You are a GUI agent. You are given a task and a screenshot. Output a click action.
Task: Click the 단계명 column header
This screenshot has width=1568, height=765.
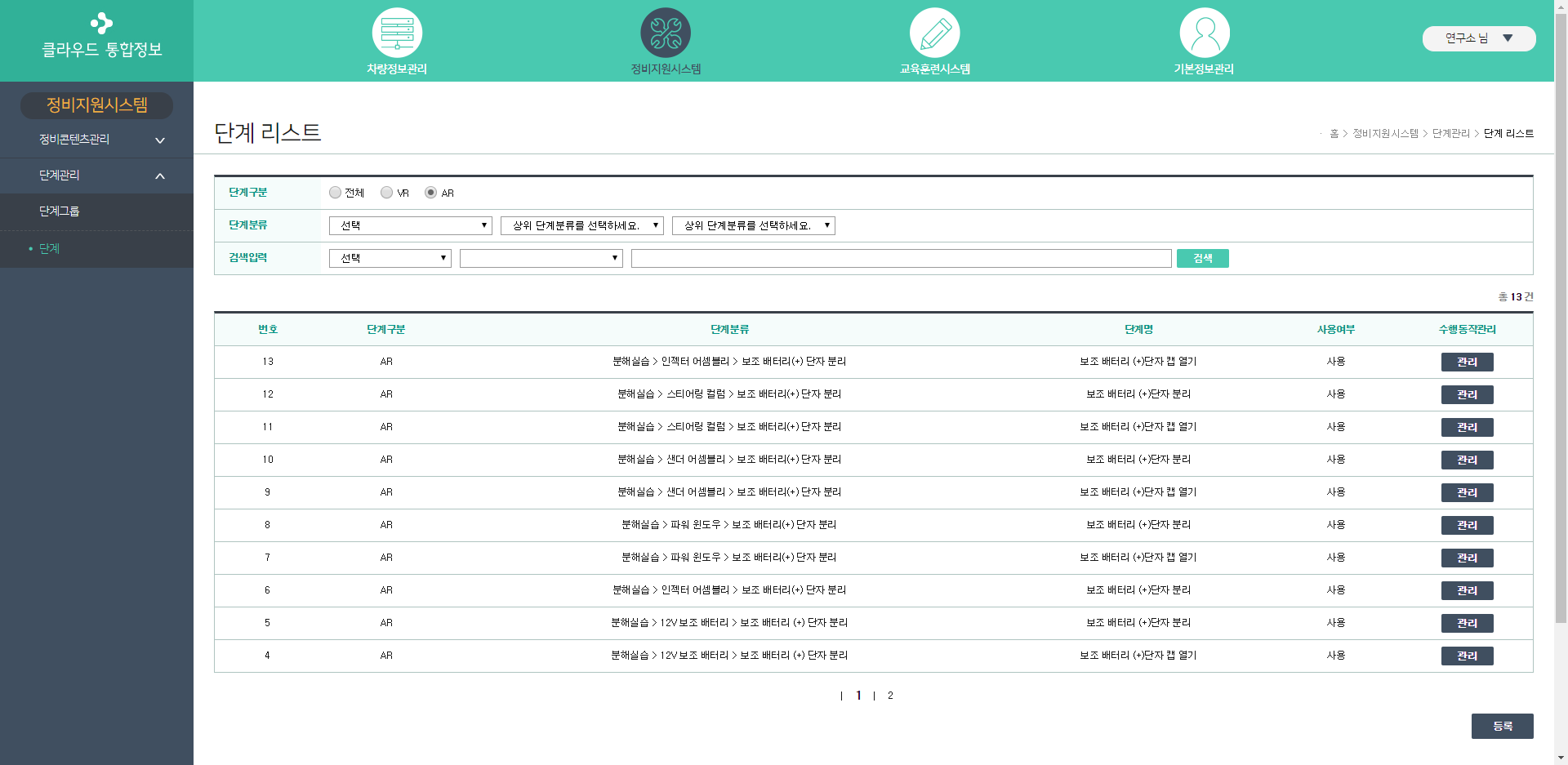1138,329
